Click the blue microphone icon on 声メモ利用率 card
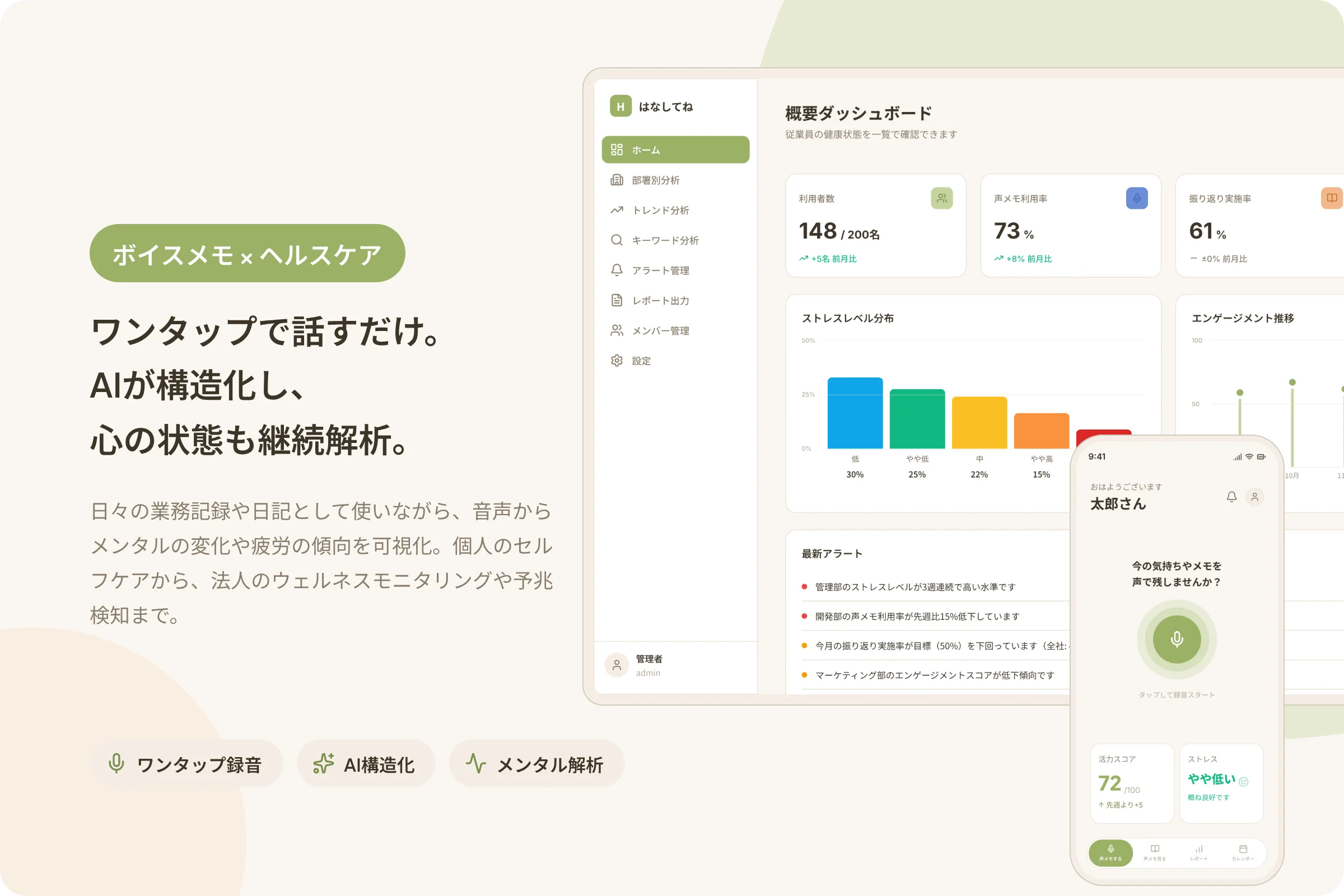This screenshot has height=896, width=1344. 1137,198
